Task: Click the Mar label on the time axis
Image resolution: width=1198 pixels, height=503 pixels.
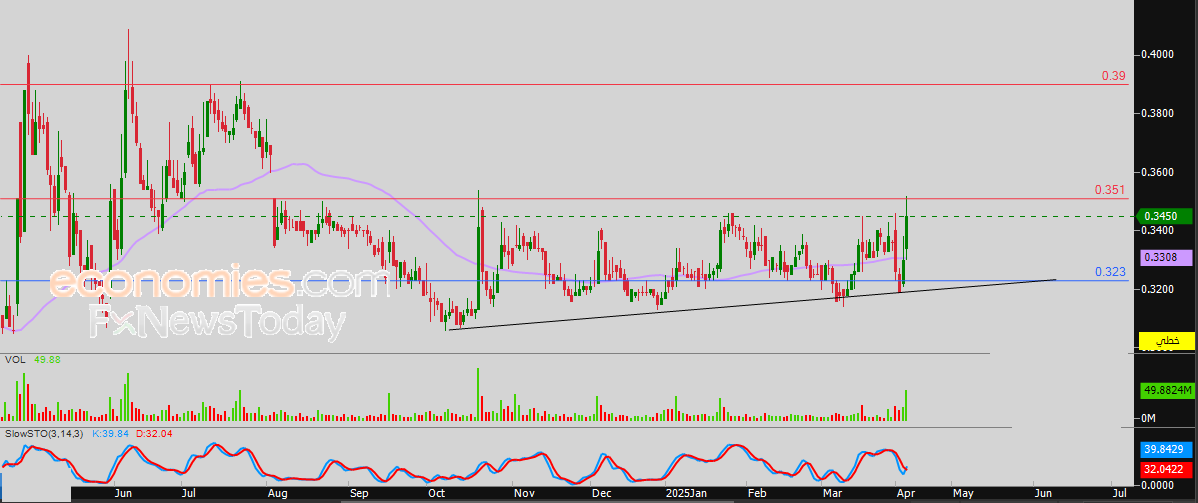Action: 831,494
